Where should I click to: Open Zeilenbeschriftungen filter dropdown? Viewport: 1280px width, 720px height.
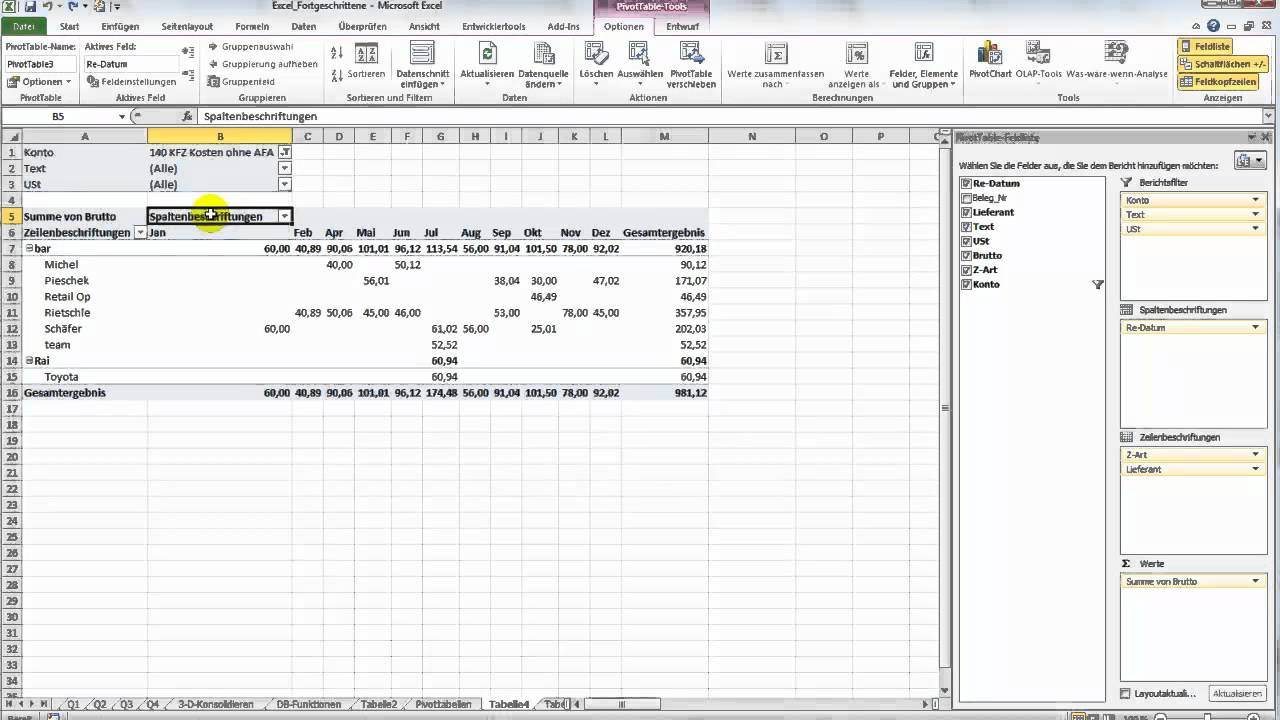click(140, 232)
